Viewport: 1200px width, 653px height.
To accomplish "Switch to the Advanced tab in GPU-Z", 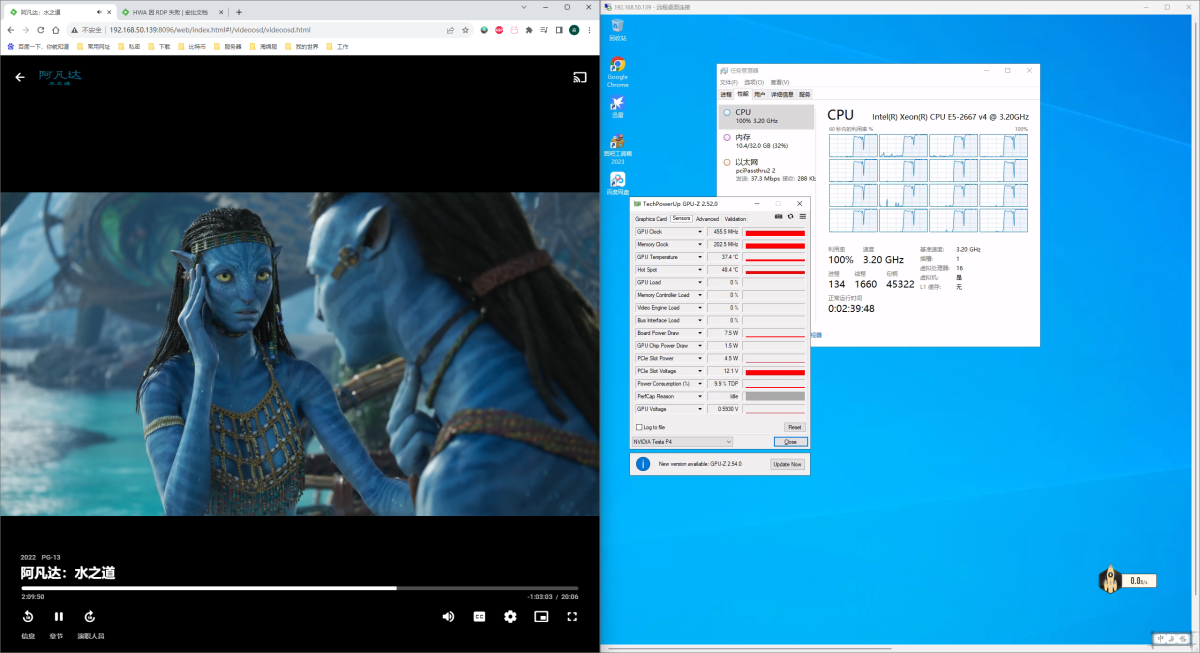I will (707, 218).
